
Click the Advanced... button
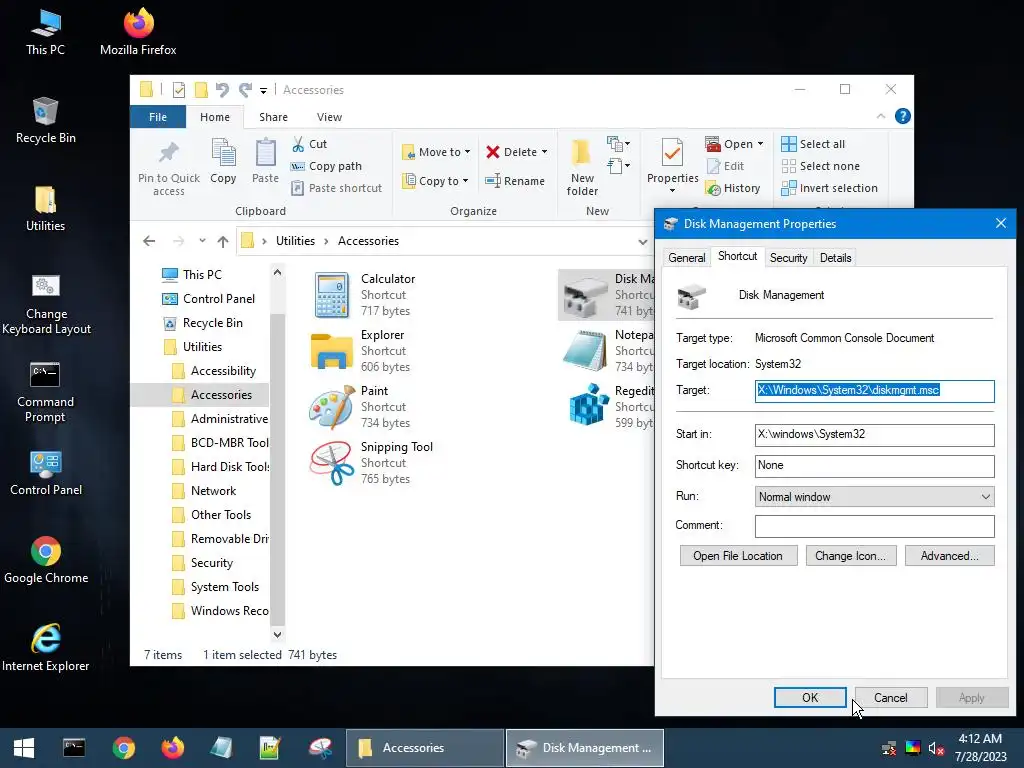(950, 556)
